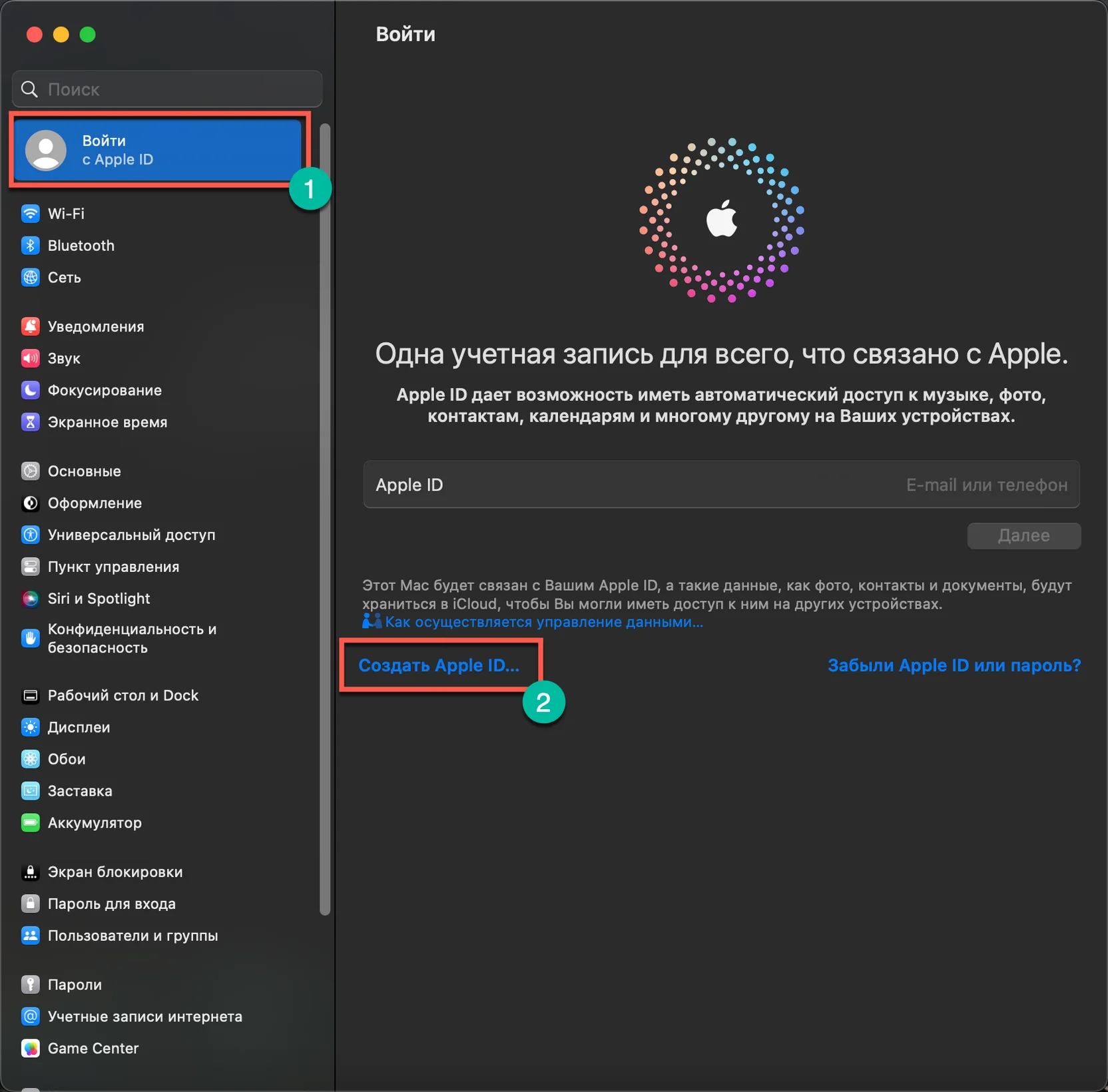Viewport: 1108px width, 1092px height.
Task: Go to the Уведомления section
Action: pos(96,327)
